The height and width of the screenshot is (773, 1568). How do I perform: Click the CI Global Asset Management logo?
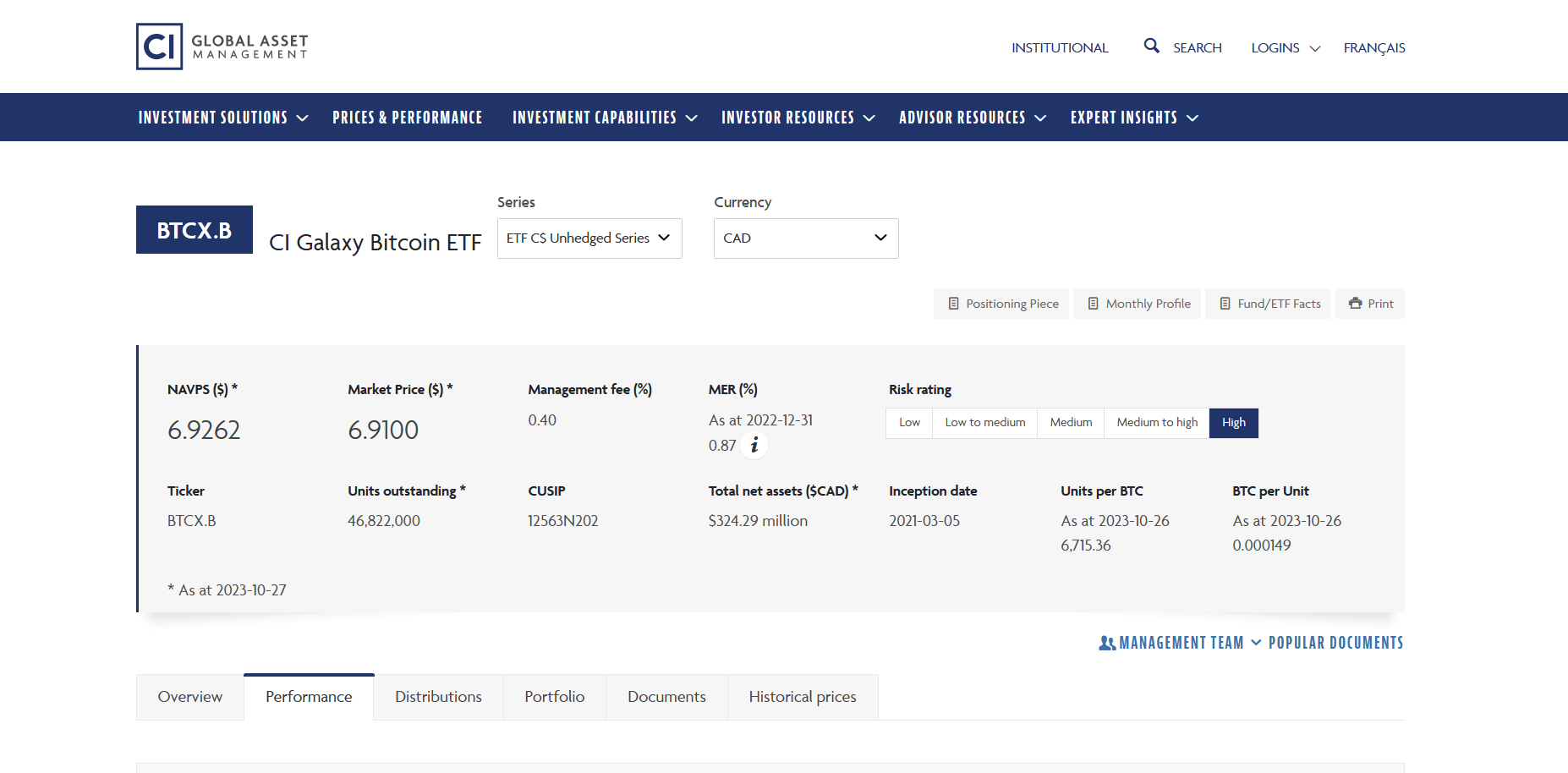pos(222,47)
